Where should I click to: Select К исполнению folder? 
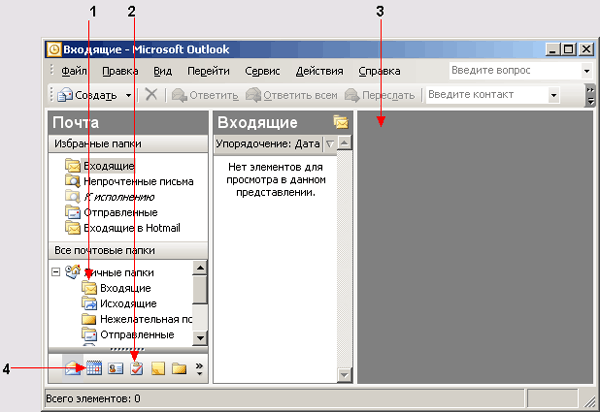coord(110,197)
